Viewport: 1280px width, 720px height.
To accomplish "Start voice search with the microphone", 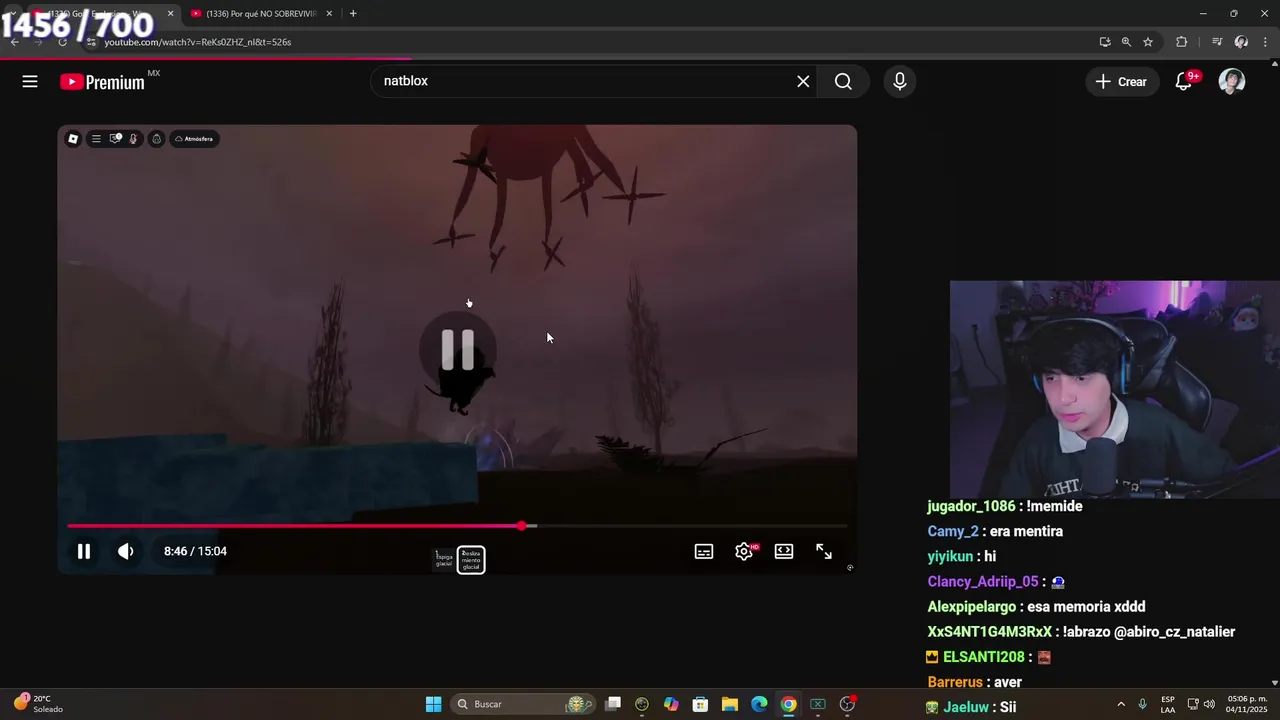I will (x=900, y=82).
